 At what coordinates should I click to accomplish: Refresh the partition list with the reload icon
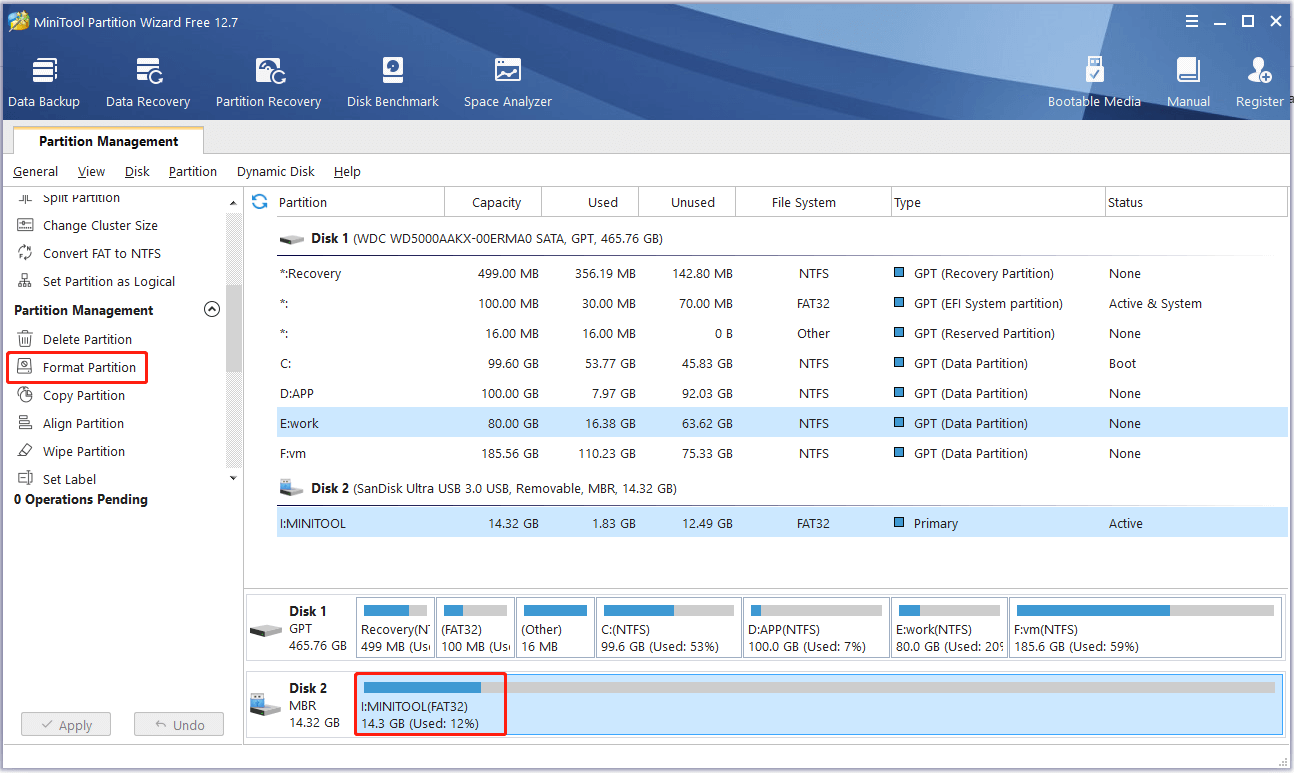260,202
